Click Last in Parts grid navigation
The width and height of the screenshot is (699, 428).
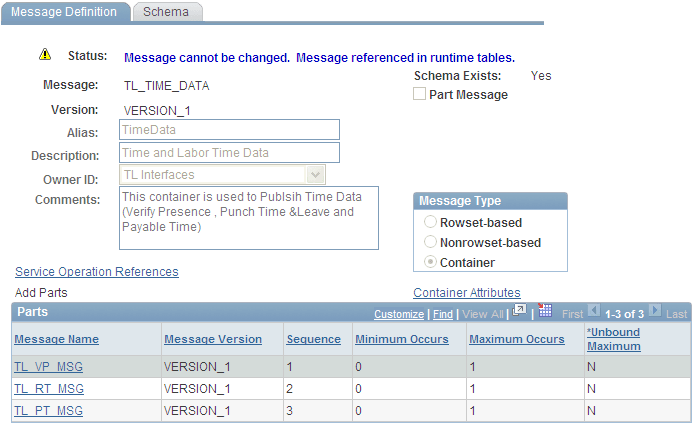tap(676, 314)
